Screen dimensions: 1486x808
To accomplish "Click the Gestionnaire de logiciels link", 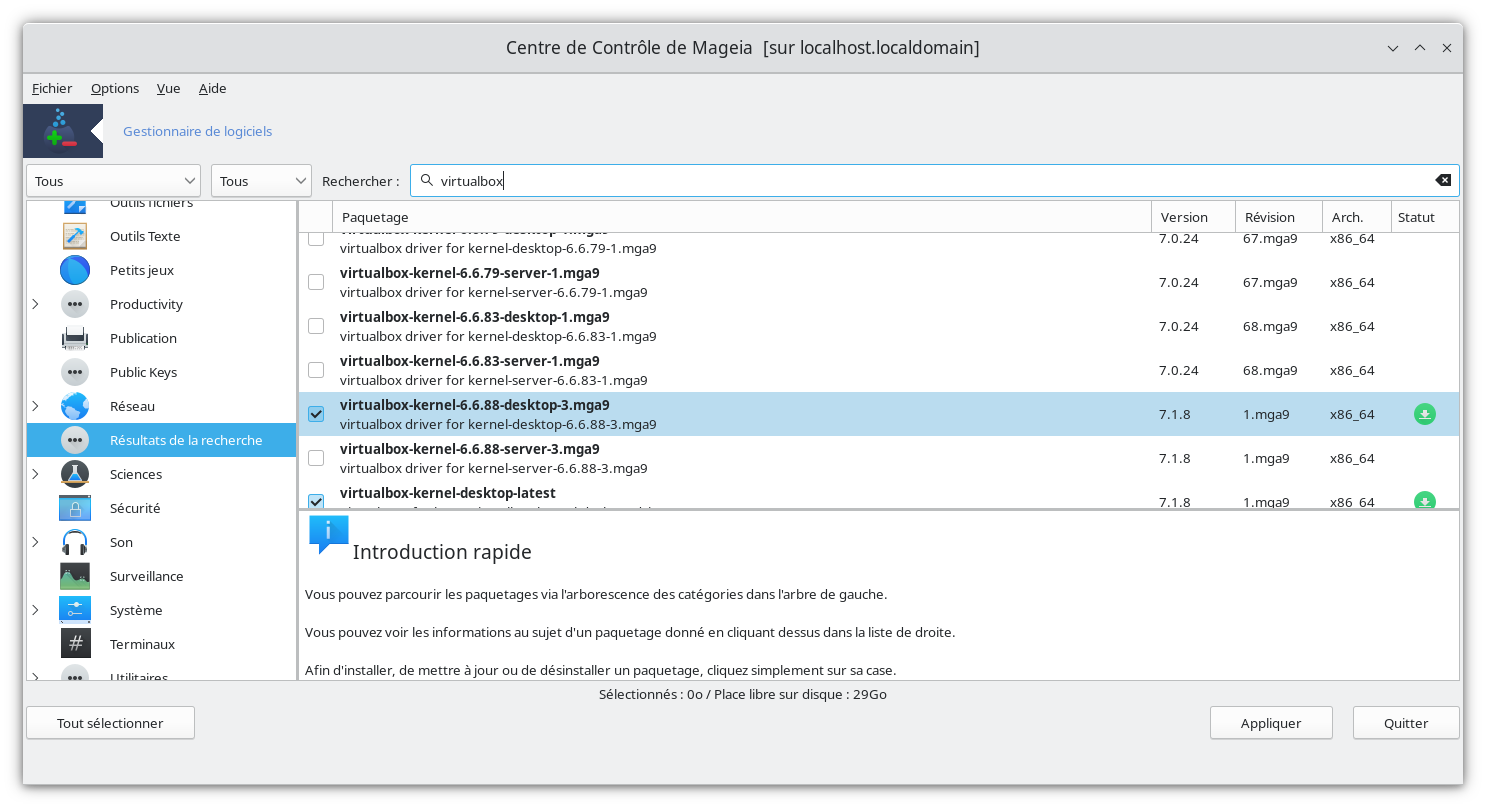I will pos(197,131).
